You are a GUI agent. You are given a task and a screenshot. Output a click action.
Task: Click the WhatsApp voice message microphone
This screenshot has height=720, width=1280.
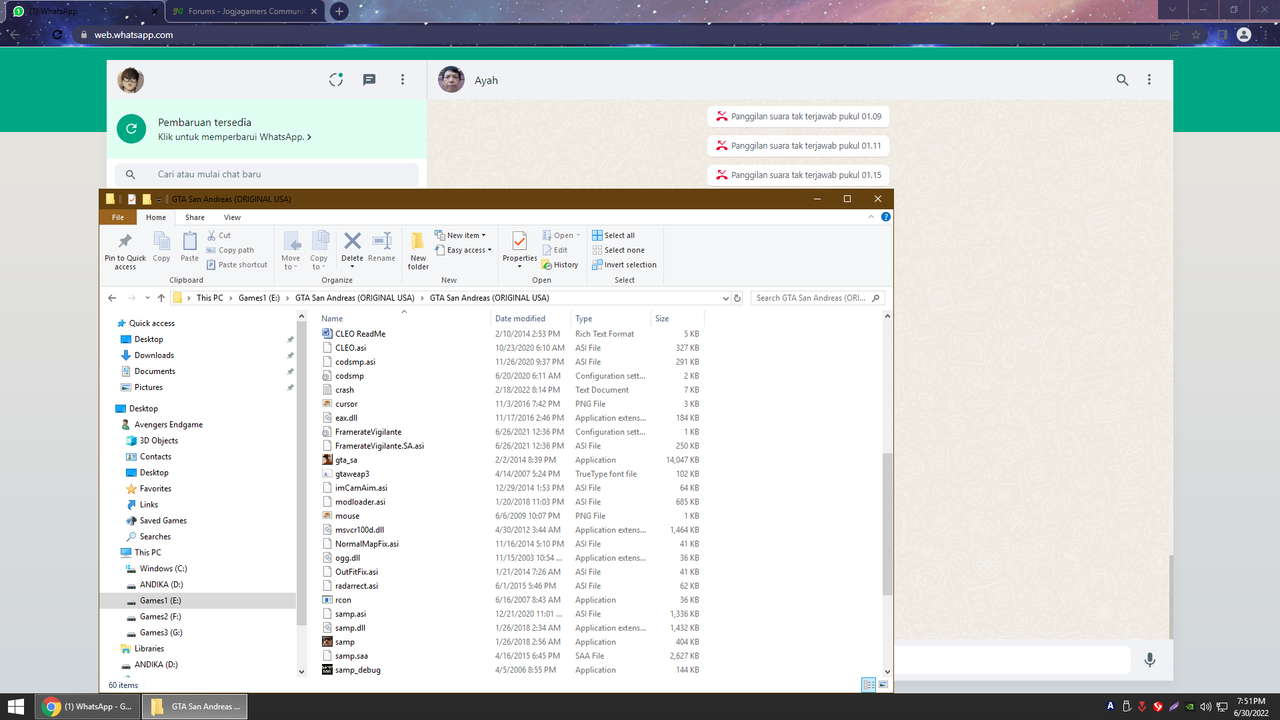point(1150,659)
